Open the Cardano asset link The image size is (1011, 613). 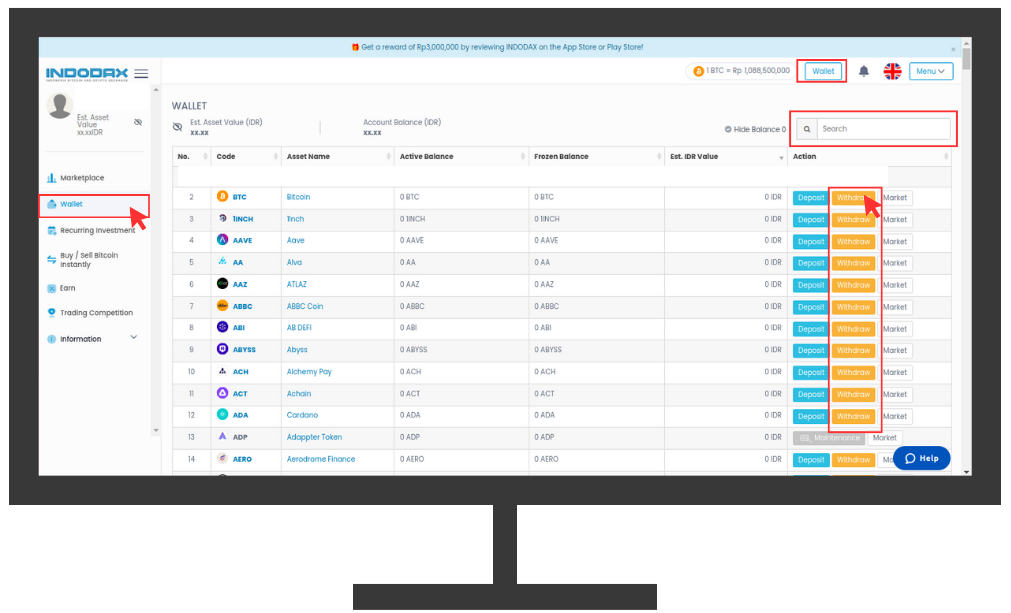coord(302,415)
